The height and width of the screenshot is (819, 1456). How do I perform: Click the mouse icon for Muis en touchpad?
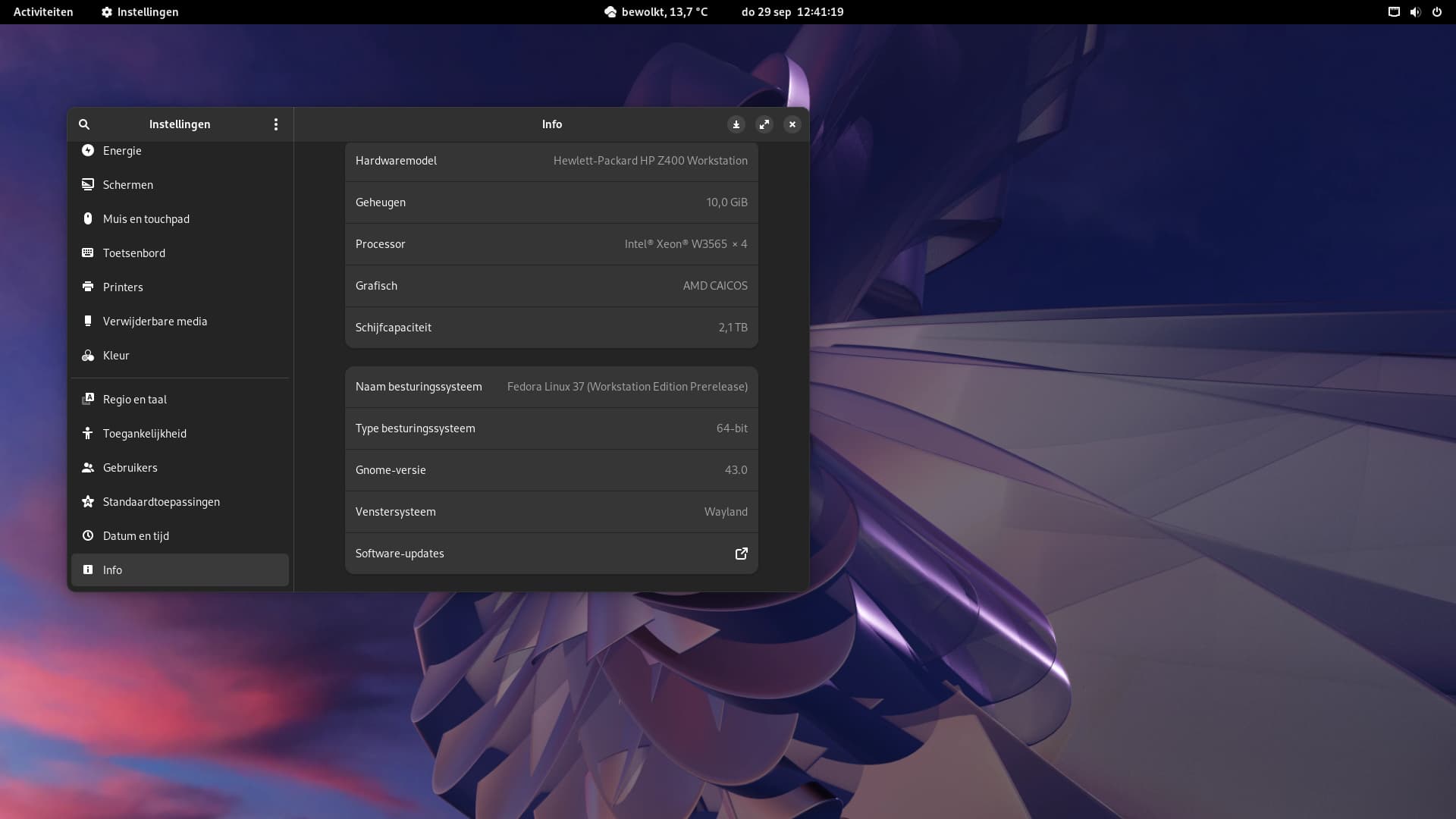[x=88, y=218]
